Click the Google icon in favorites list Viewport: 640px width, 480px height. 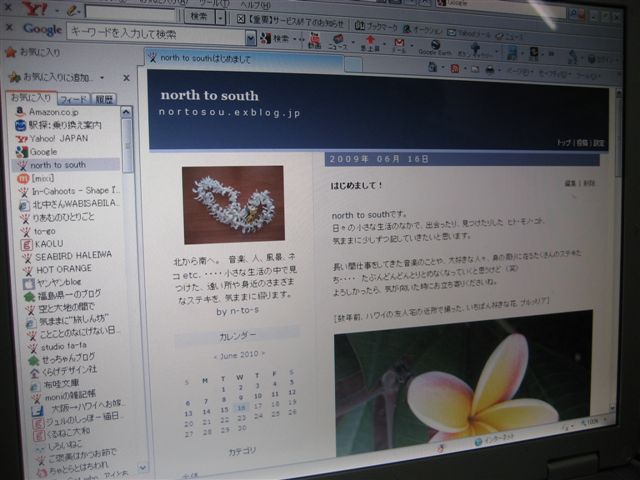22,152
